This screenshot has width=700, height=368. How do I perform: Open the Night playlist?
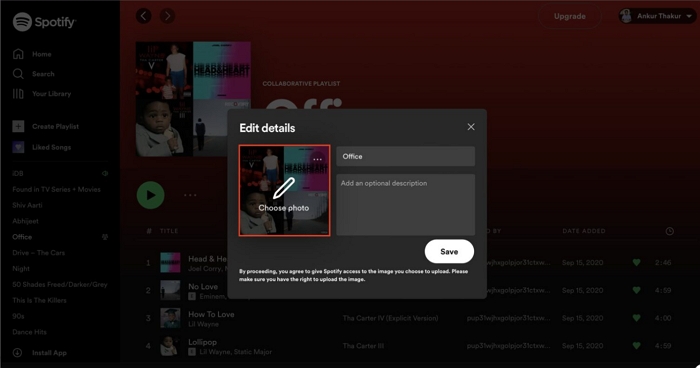click(x=21, y=268)
